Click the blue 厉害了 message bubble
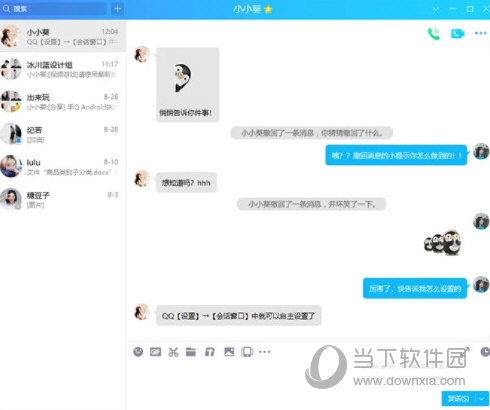 pos(415,288)
